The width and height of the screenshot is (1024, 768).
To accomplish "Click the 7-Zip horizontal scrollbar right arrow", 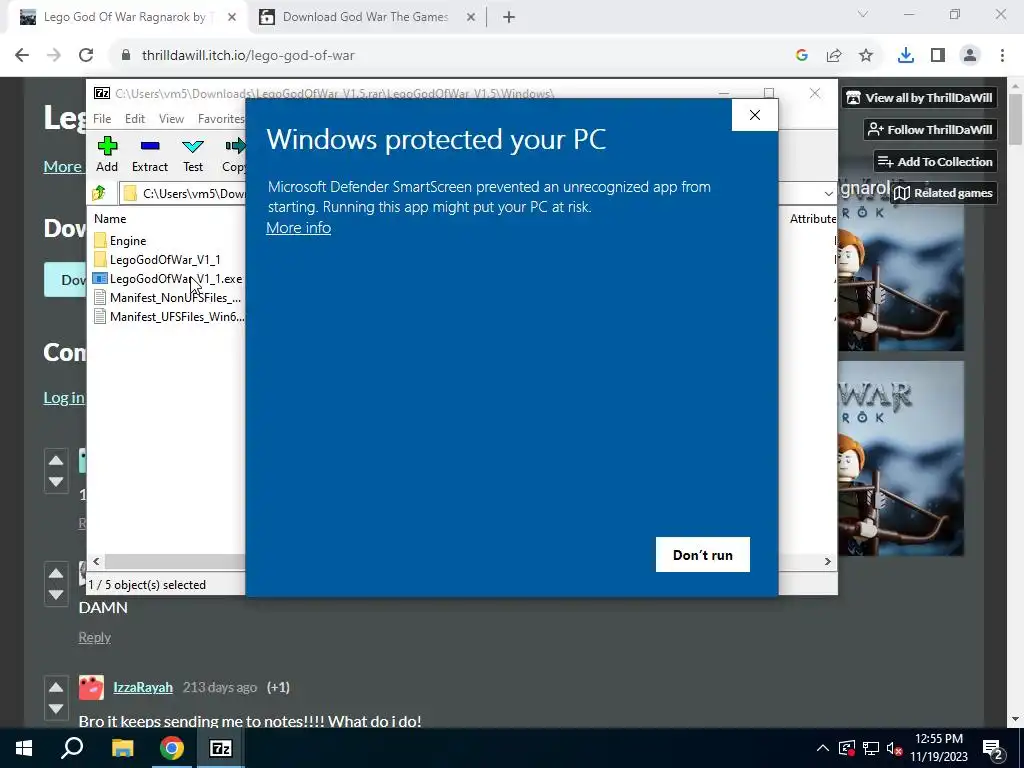I will pos(827,562).
